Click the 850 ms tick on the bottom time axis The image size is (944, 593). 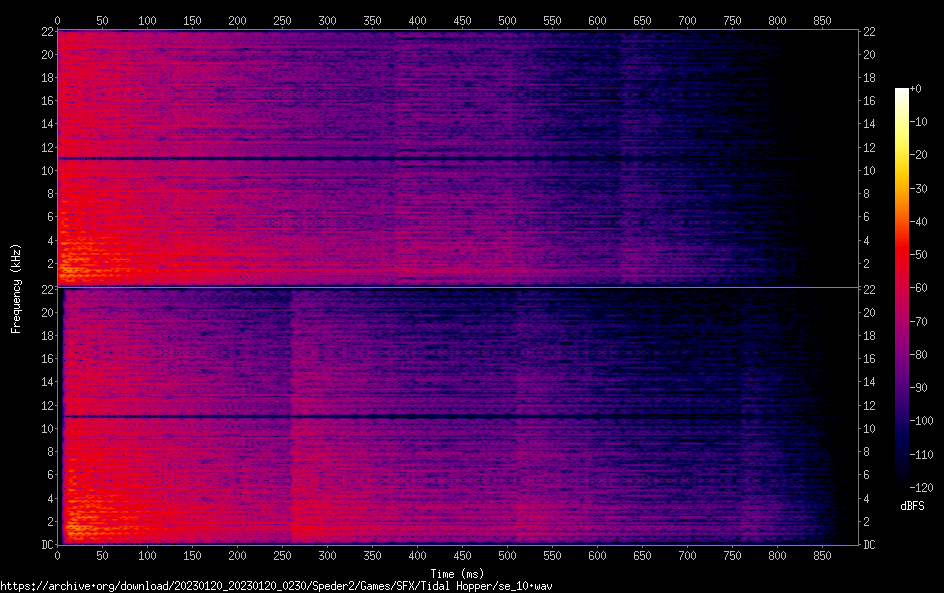[x=822, y=557]
